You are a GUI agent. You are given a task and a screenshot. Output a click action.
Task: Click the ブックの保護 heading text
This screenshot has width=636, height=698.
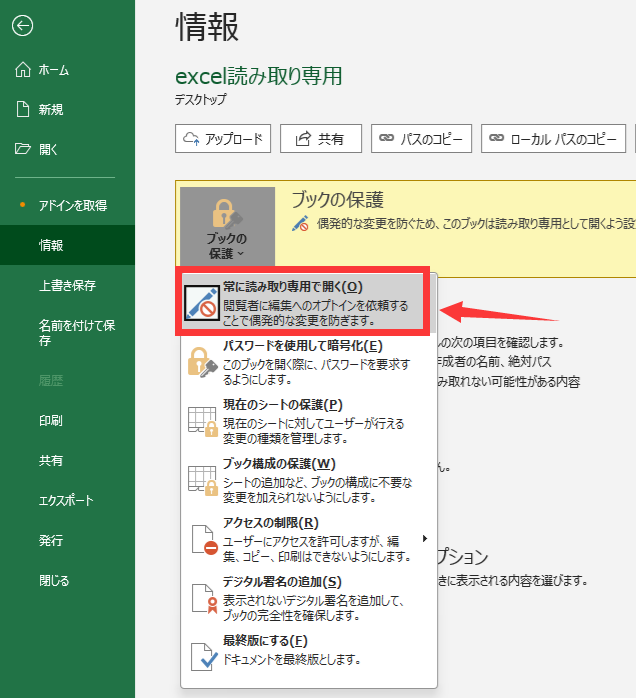point(338,200)
